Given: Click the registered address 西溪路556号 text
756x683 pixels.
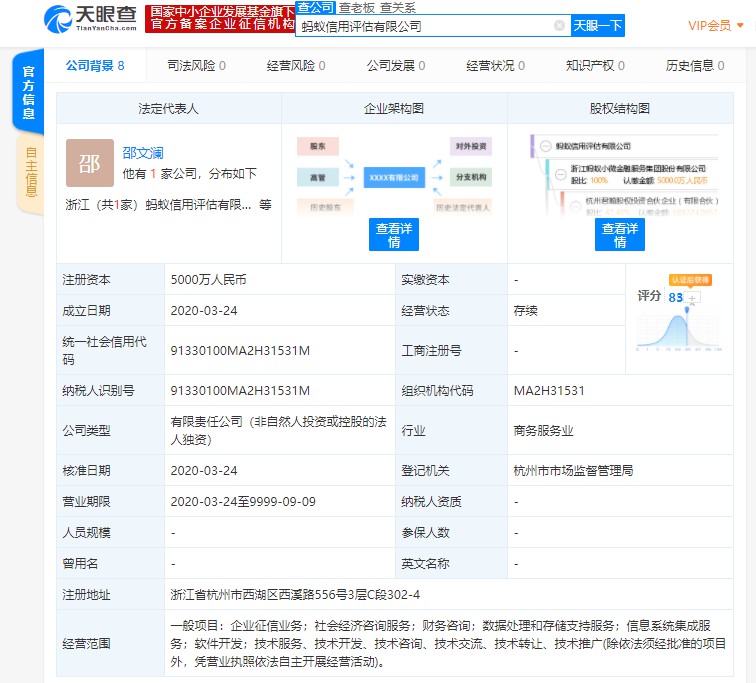Looking at the screenshot, I should click(295, 595).
